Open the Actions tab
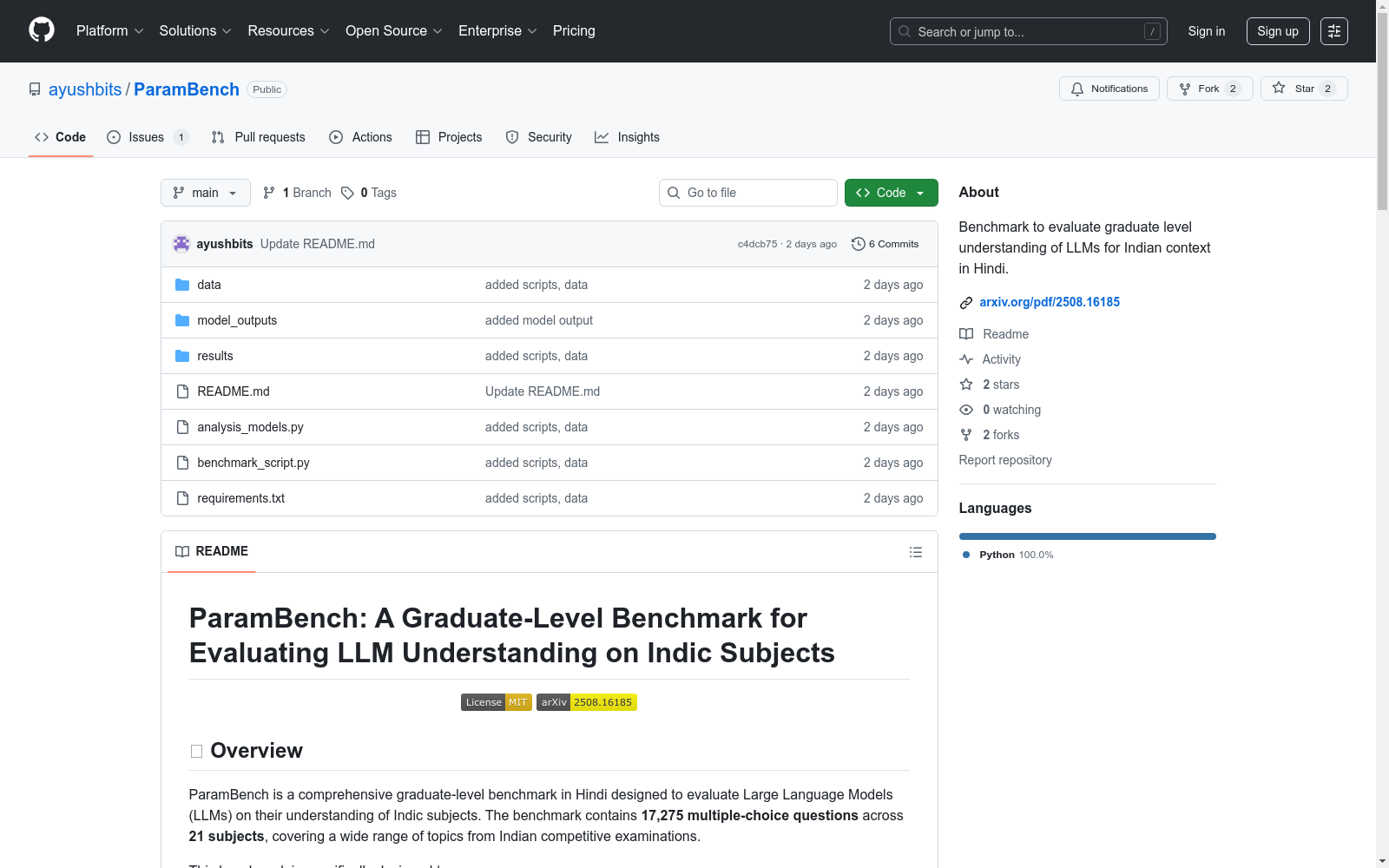The width and height of the screenshot is (1389, 868). pos(361,137)
